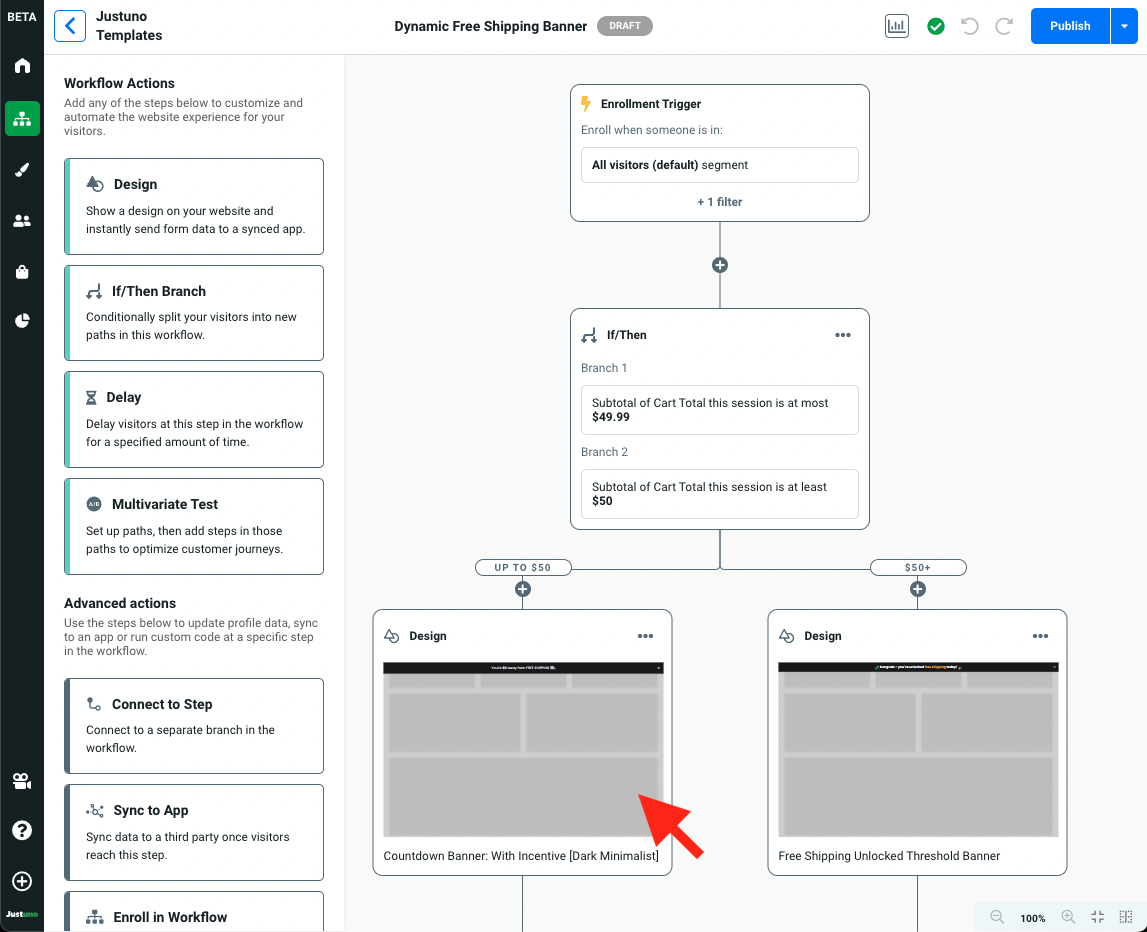
Task: Open the design brush icon in sidebar
Action: click(22, 170)
